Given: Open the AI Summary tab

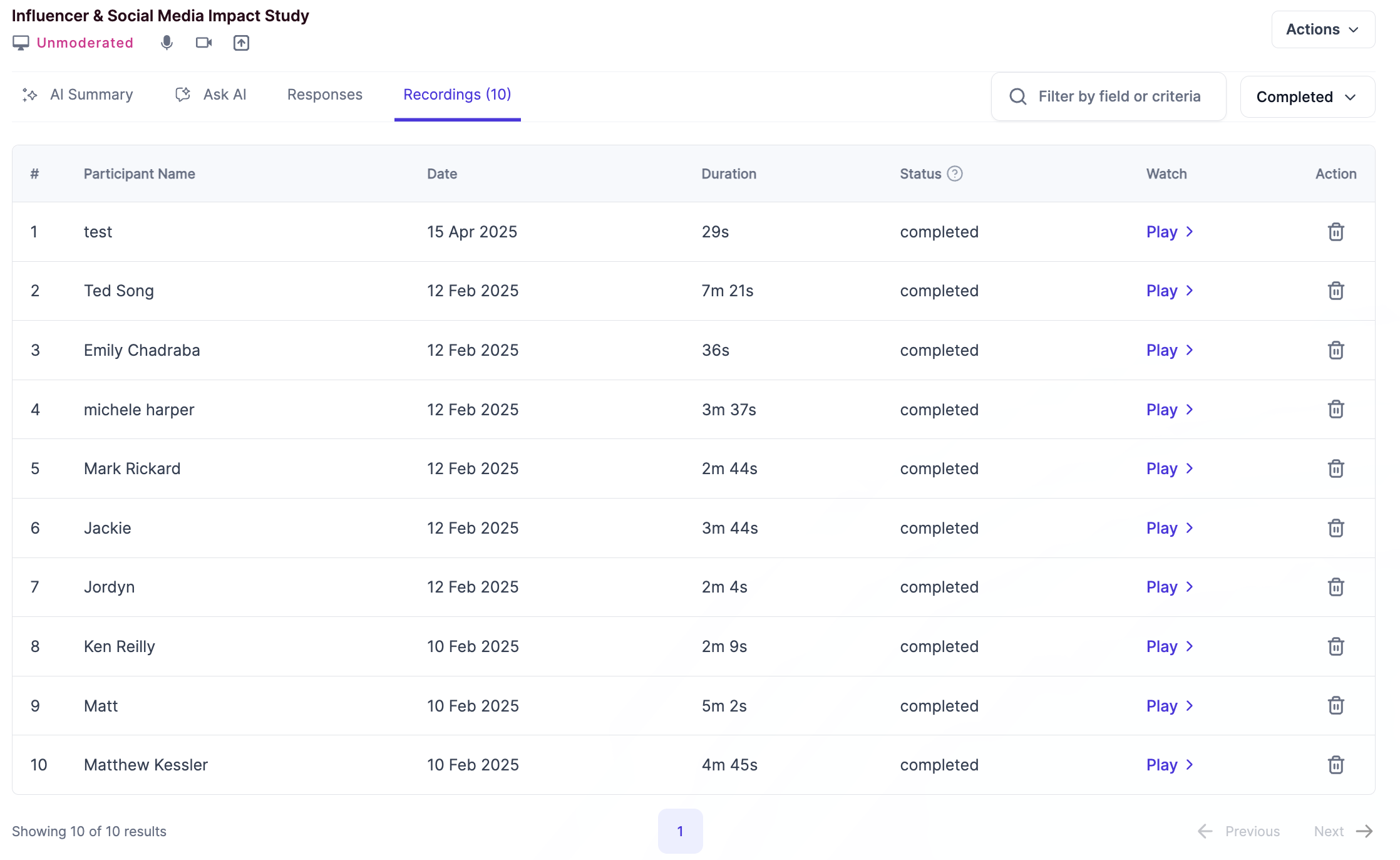Looking at the screenshot, I should click(79, 95).
